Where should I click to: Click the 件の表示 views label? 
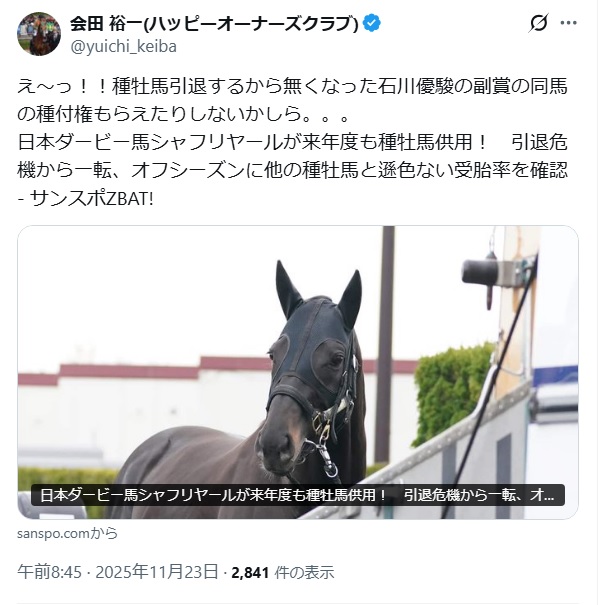(x=304, y=573)
